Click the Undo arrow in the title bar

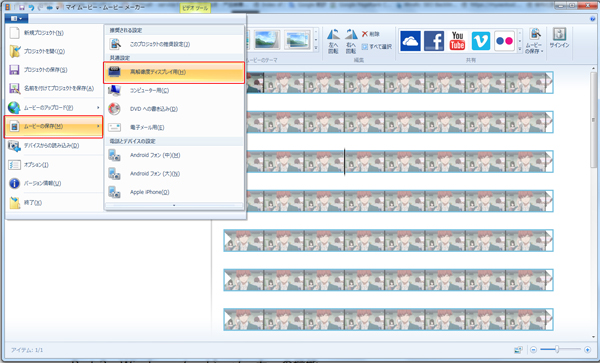pos(31,7)
